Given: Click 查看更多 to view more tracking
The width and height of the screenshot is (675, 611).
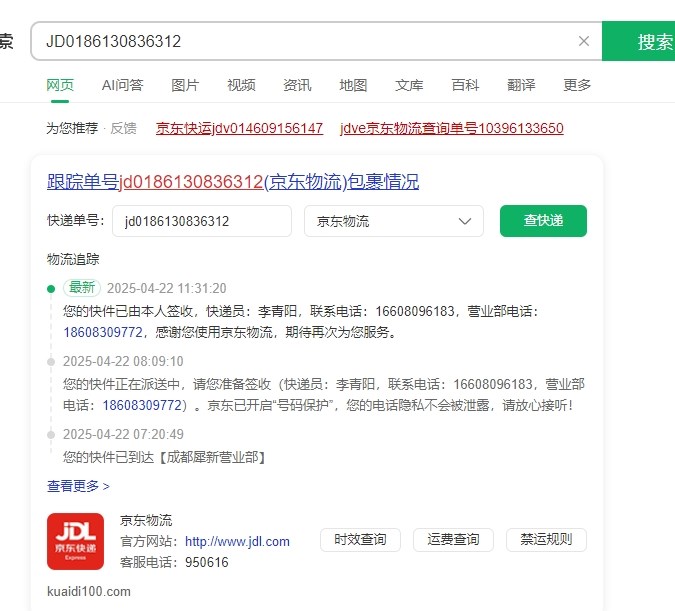Looking at the screenshot, I should tap(78, 486).
